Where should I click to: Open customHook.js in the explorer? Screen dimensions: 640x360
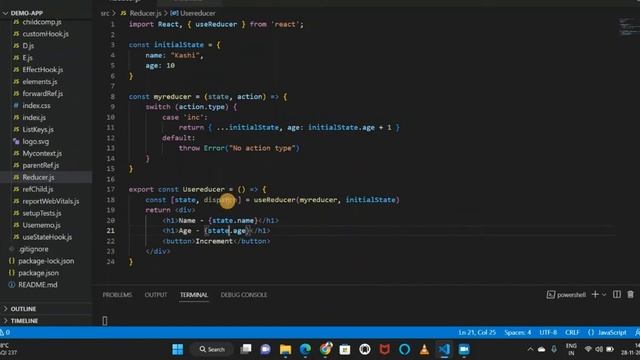pyautogui.click(x=46, y=34)
